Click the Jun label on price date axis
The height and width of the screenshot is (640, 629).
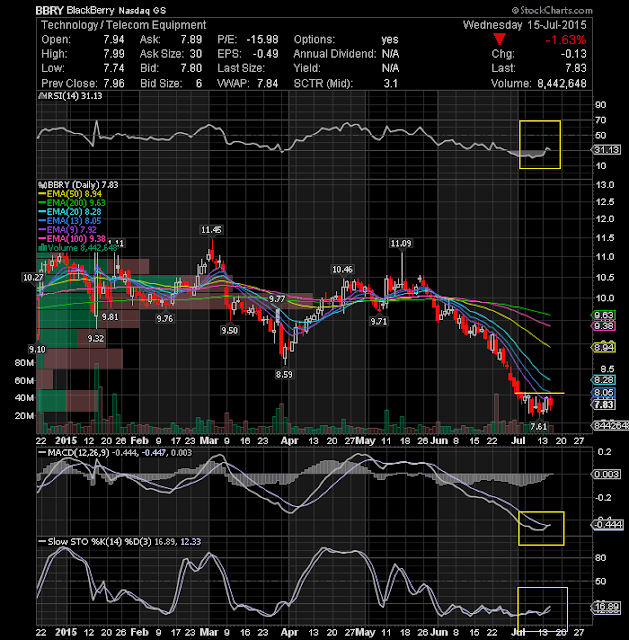439,441
